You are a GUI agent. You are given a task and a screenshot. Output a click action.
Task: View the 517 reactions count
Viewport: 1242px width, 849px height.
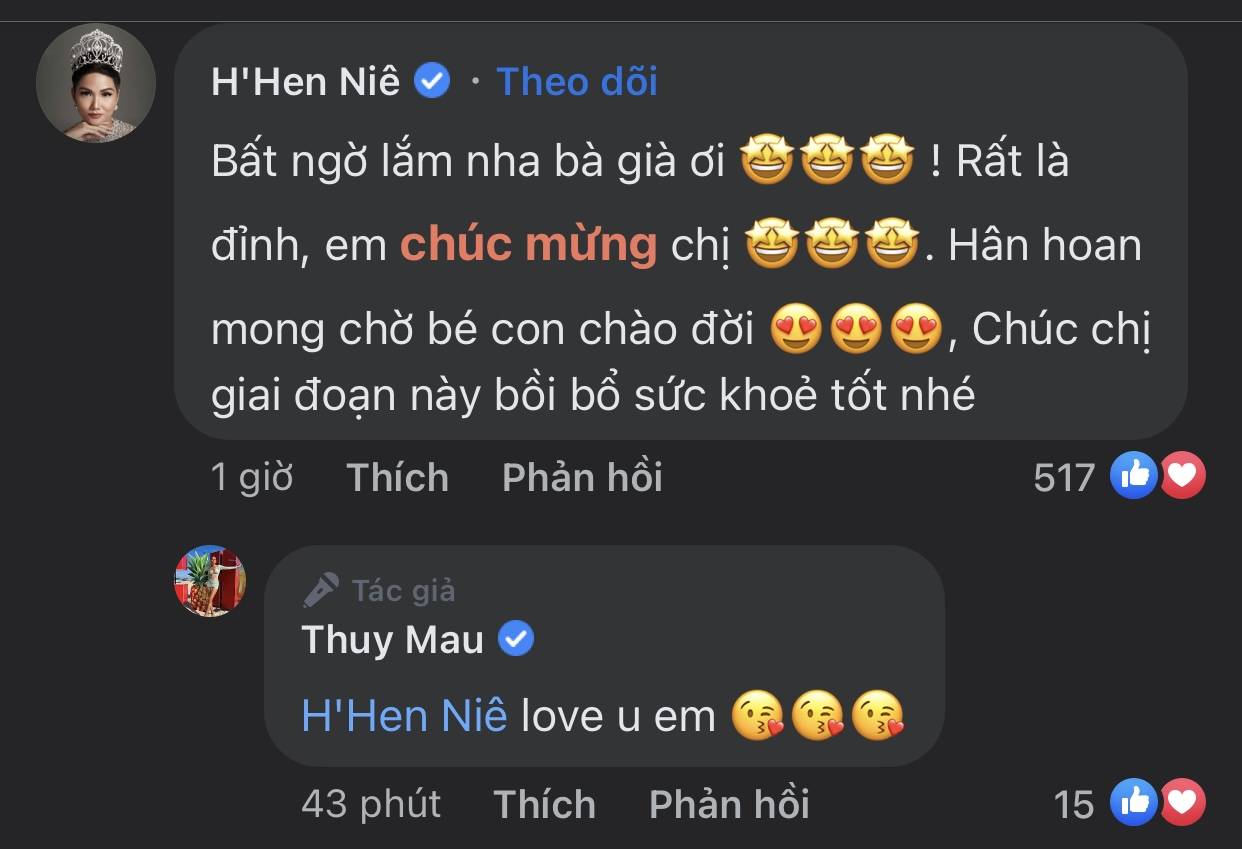[x=1064, y=478]
